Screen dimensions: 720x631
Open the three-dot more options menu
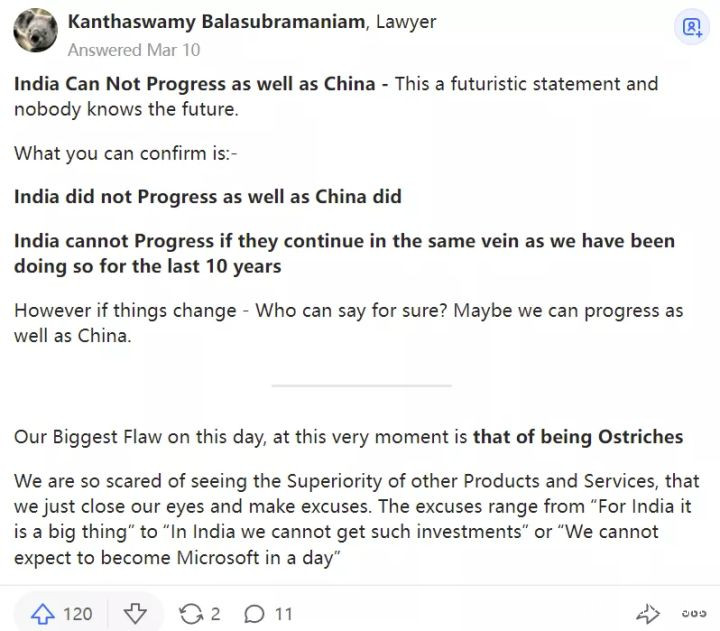point(693,613)
